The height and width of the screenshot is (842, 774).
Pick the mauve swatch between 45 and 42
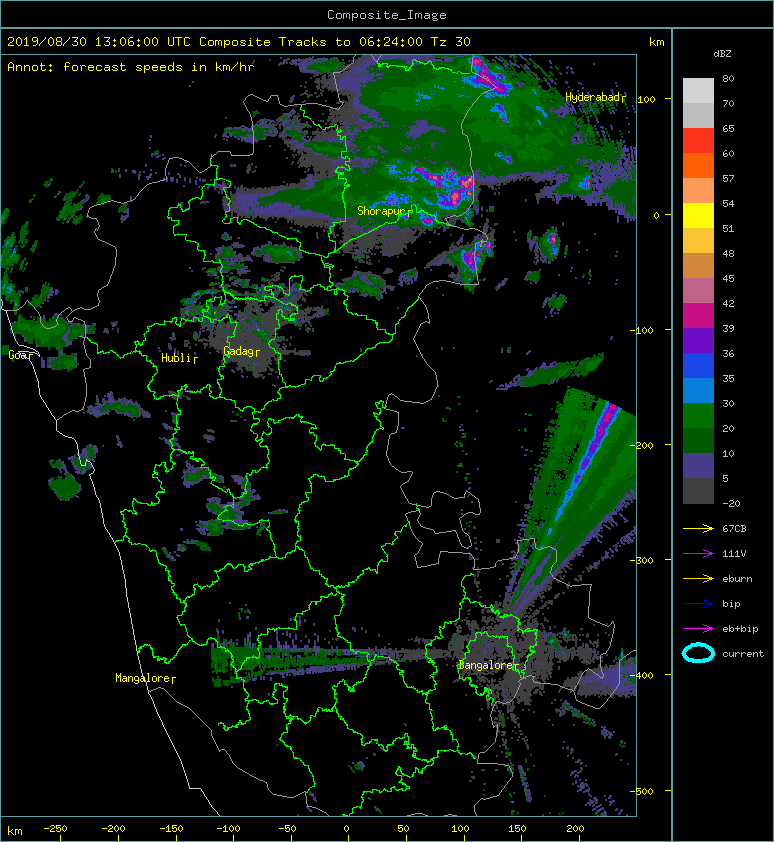(698, 291)
